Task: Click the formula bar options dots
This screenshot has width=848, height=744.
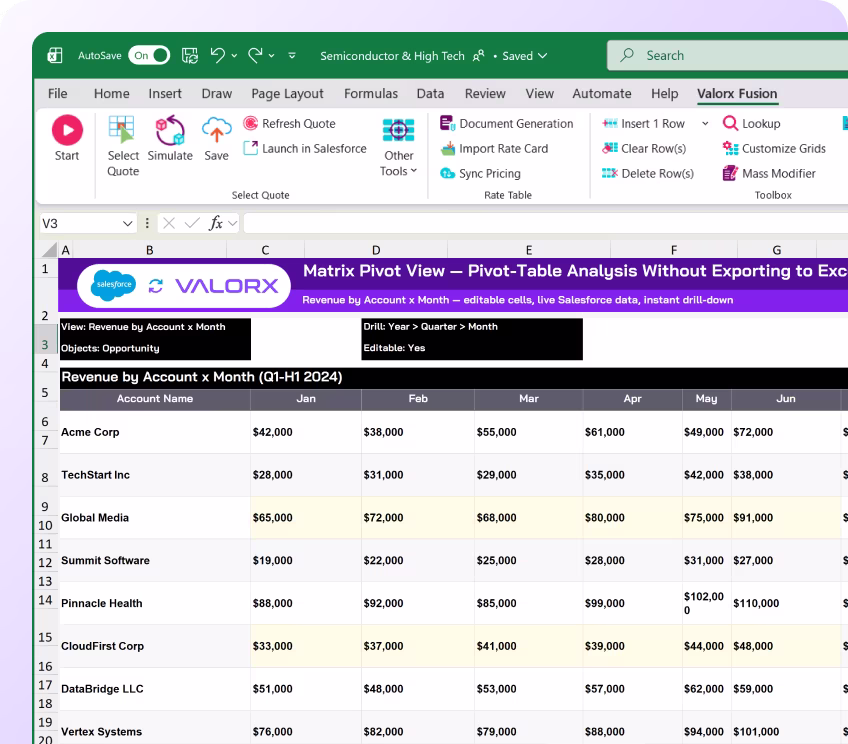Action: [147, 223]
